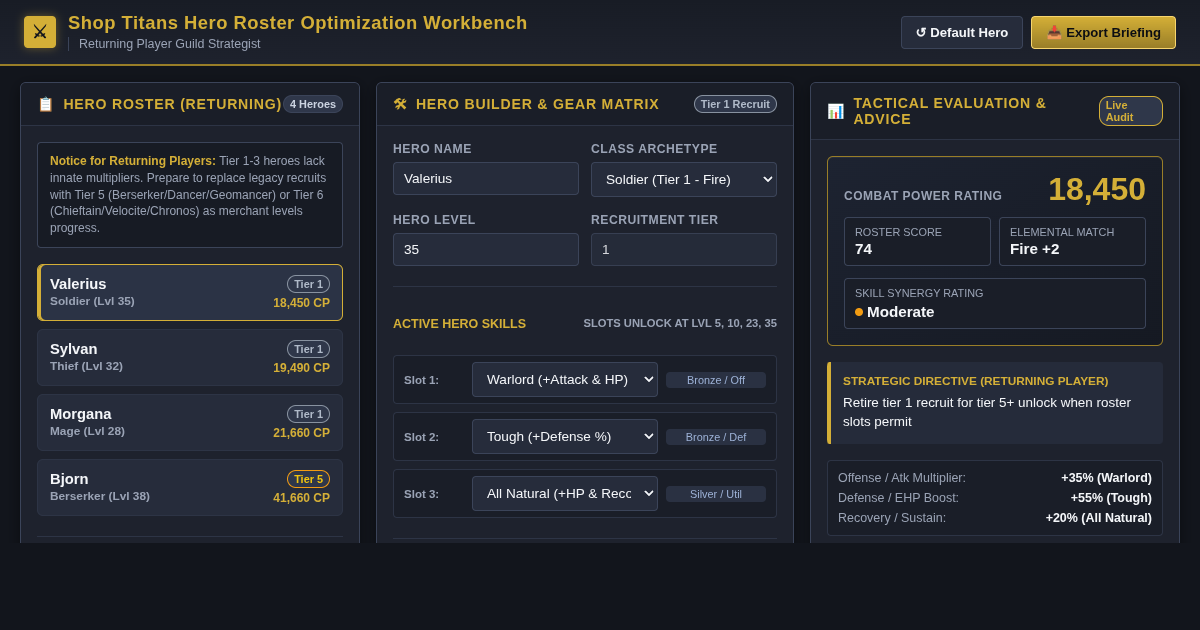Open the Class Archetype dropdown
Image resolution: width=1200 pixels, height=630 pixels.
684,179
